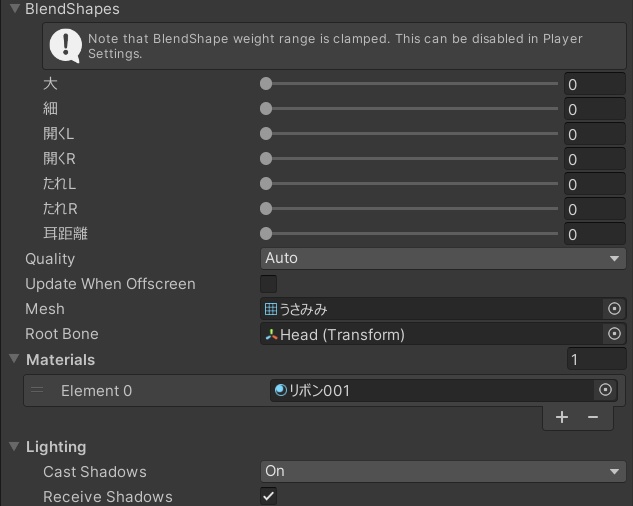The width and height of the screenshot is (633, 506).
Task: Open the Quality dropdown set to Auto
Action: tap(442, 258)
